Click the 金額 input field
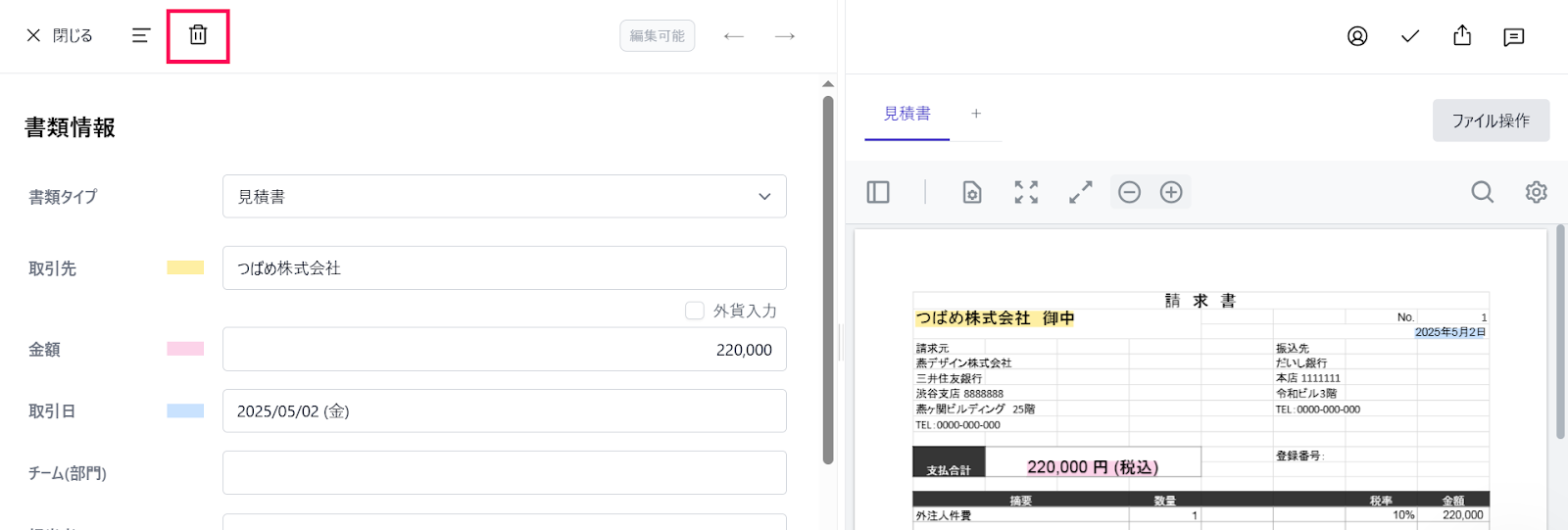Image resolution: width=1568 pixels, height=530 pixels. [505, 349]
